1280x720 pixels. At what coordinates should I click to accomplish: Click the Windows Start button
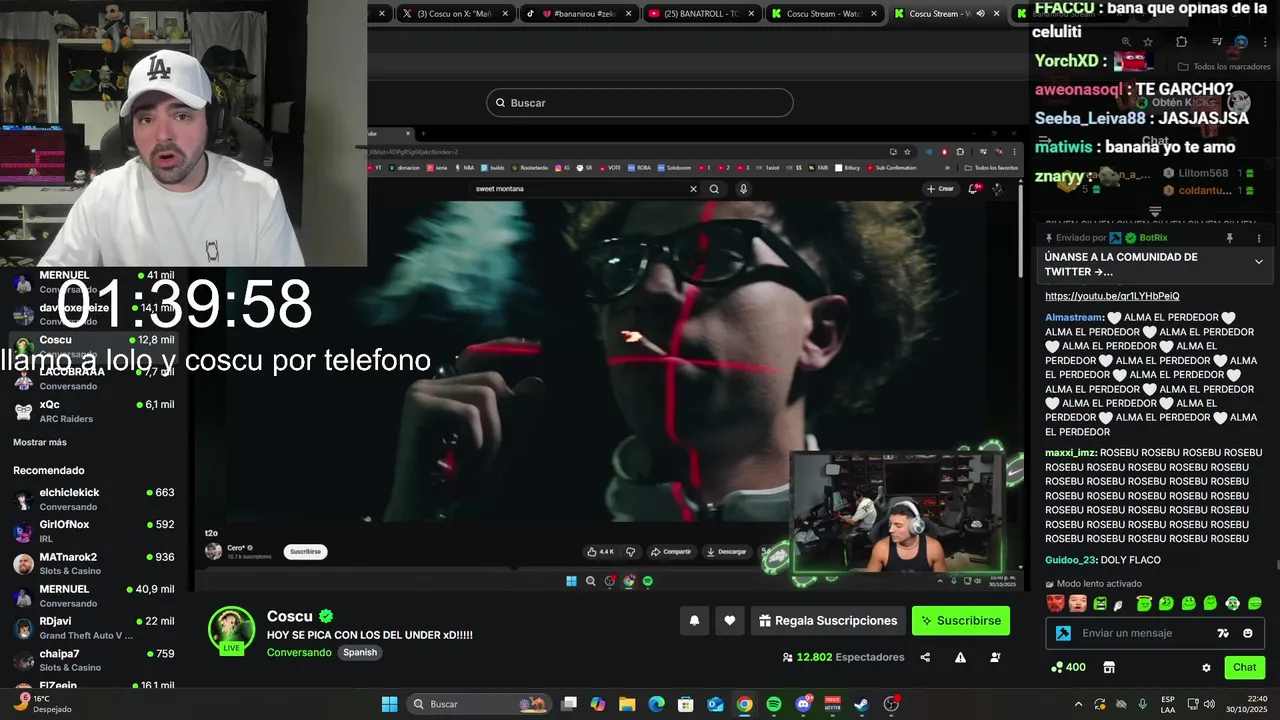point(389,704)
